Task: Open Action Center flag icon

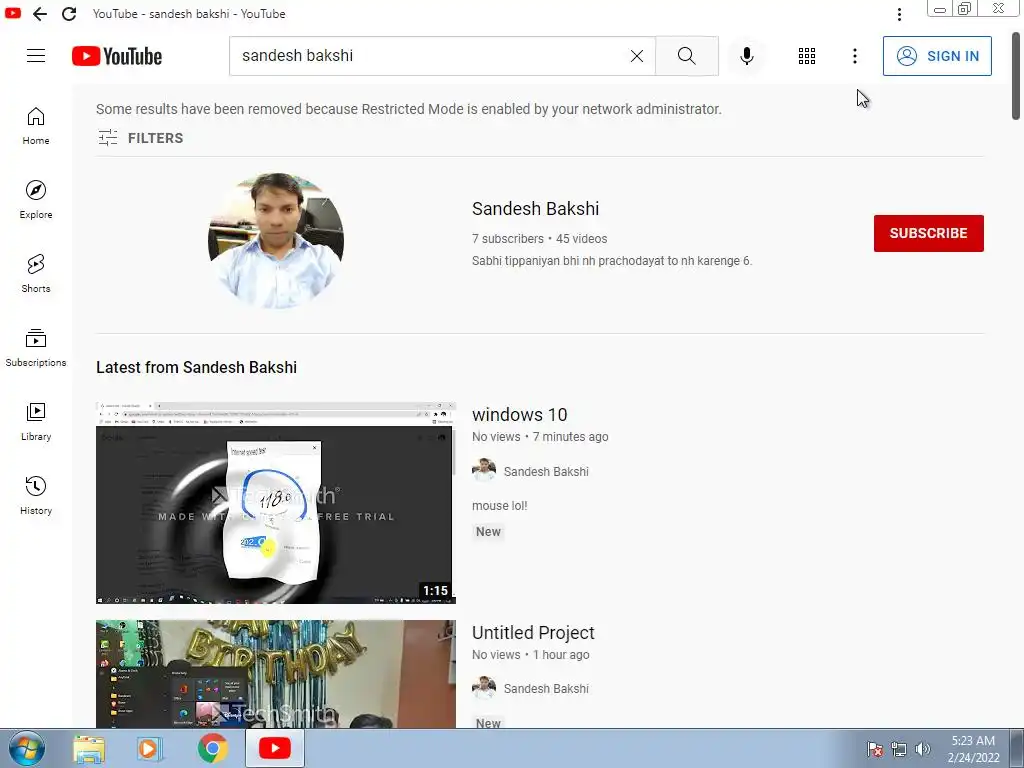Action: pyautogui.click(x=874, y=749)
